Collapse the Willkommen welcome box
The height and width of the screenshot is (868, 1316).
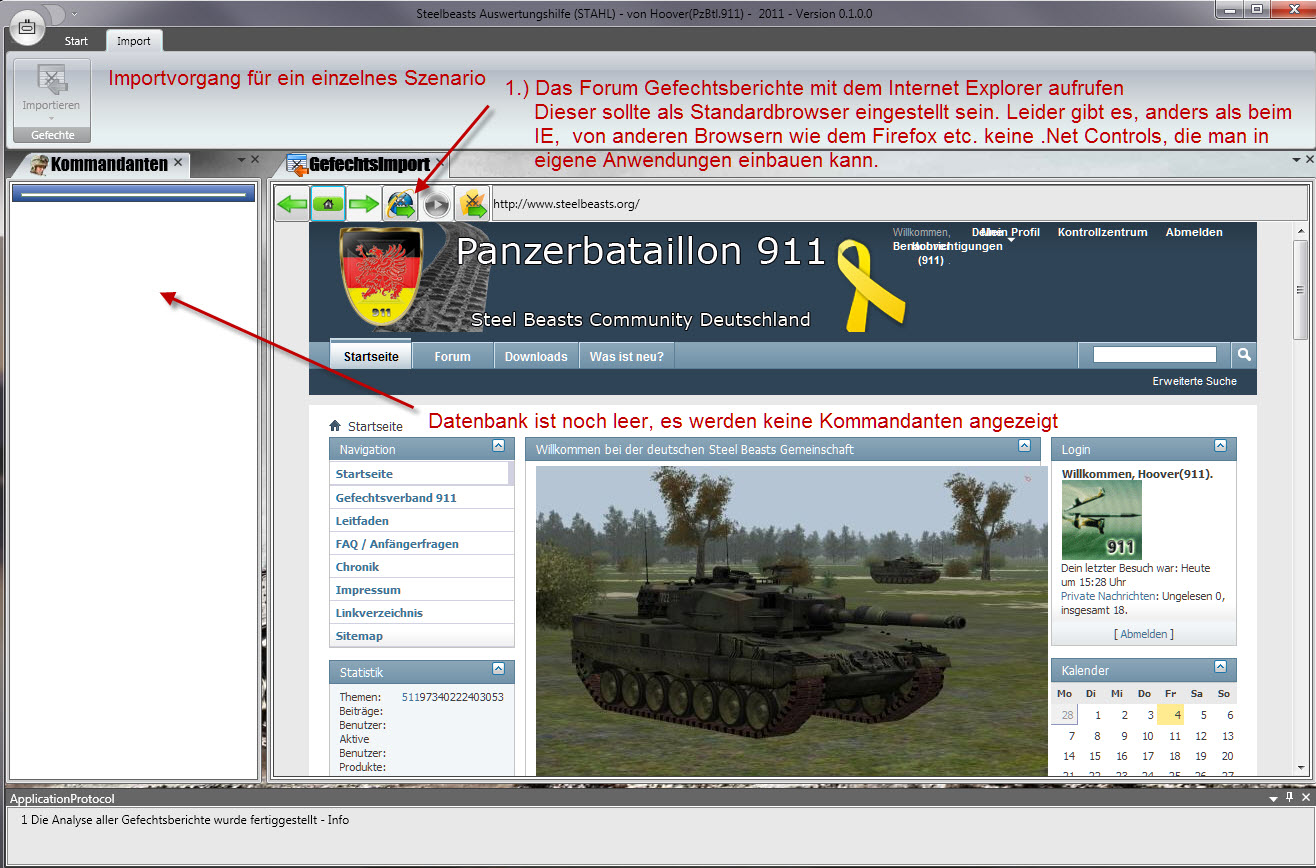pos(1024,446)
